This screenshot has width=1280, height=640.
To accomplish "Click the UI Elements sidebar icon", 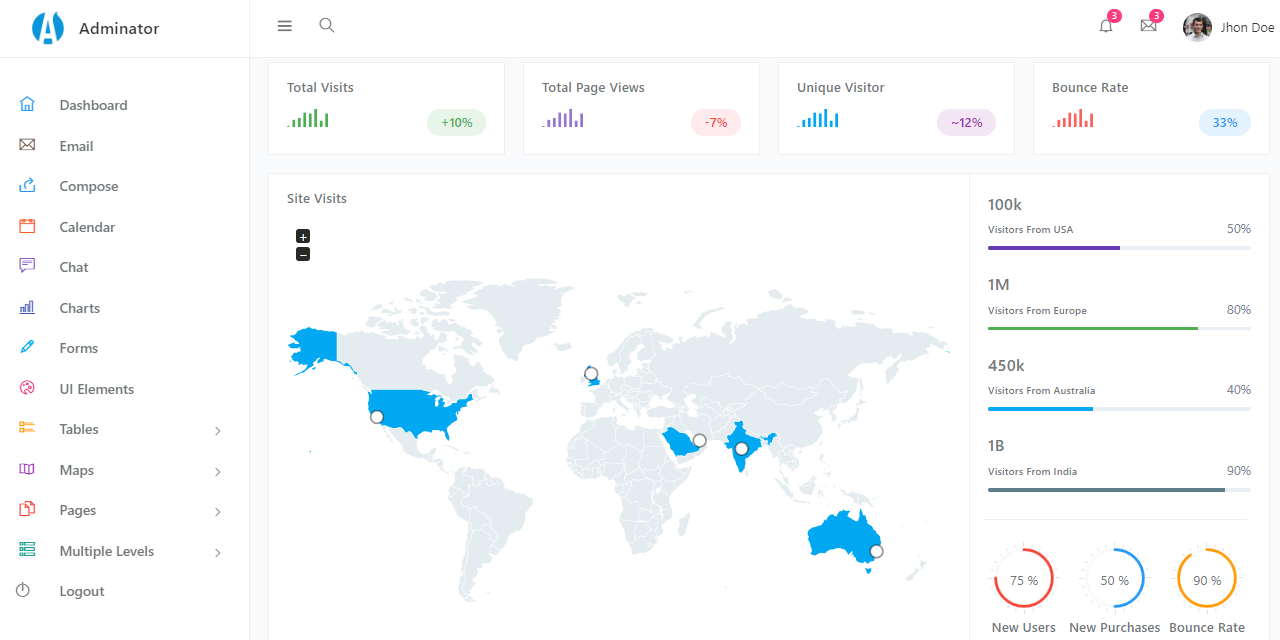I will point(27,388).
